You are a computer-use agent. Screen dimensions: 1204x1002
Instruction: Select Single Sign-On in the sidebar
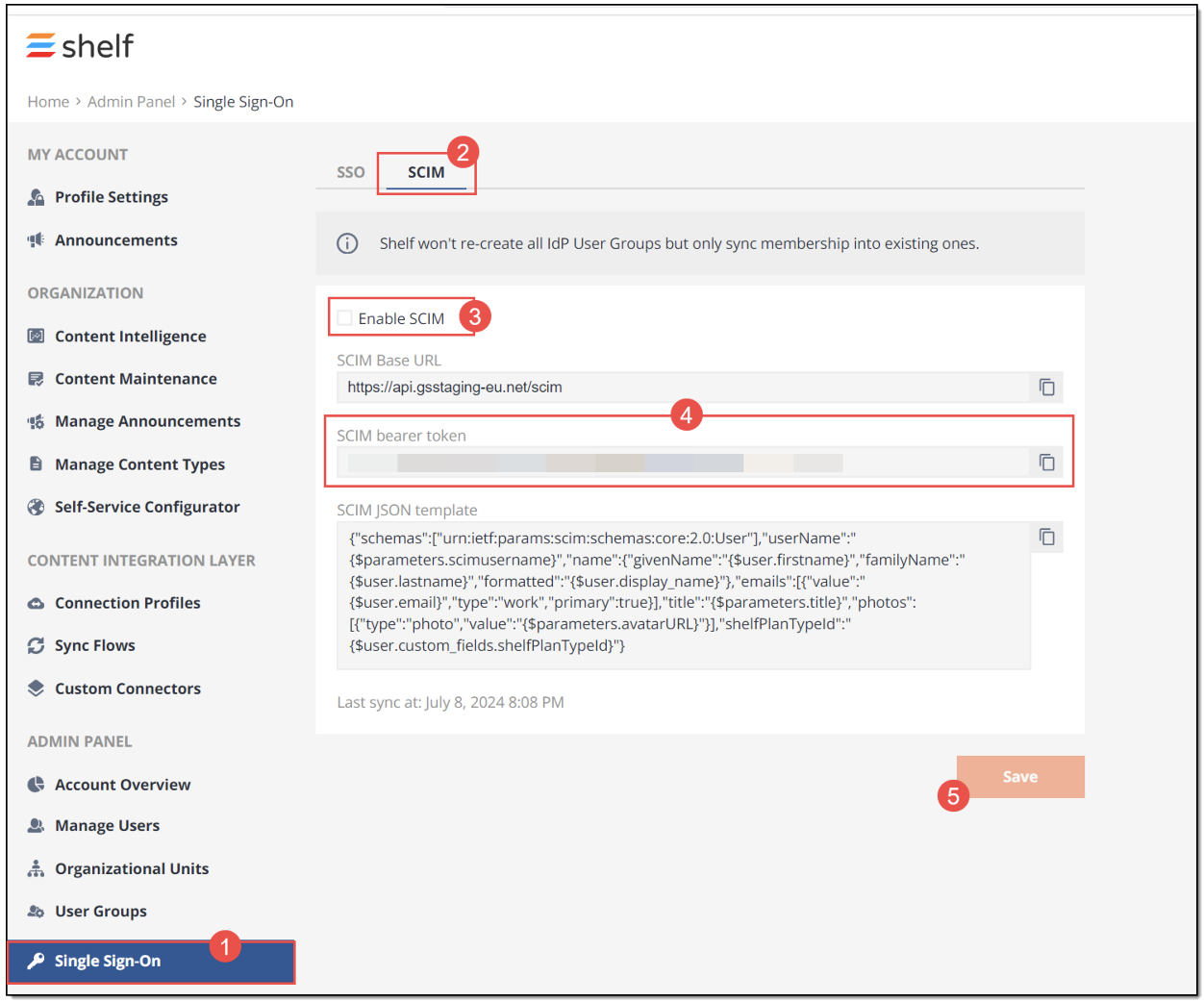pos(151,962)
